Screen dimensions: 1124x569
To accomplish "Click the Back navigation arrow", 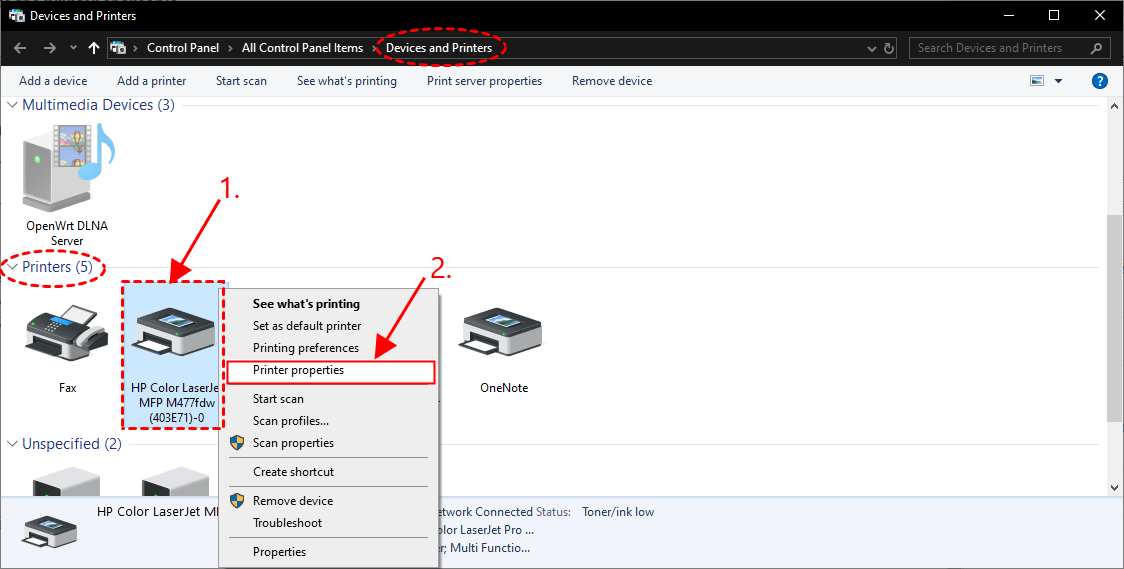I will pyautogui.click(x=20, y=48).
